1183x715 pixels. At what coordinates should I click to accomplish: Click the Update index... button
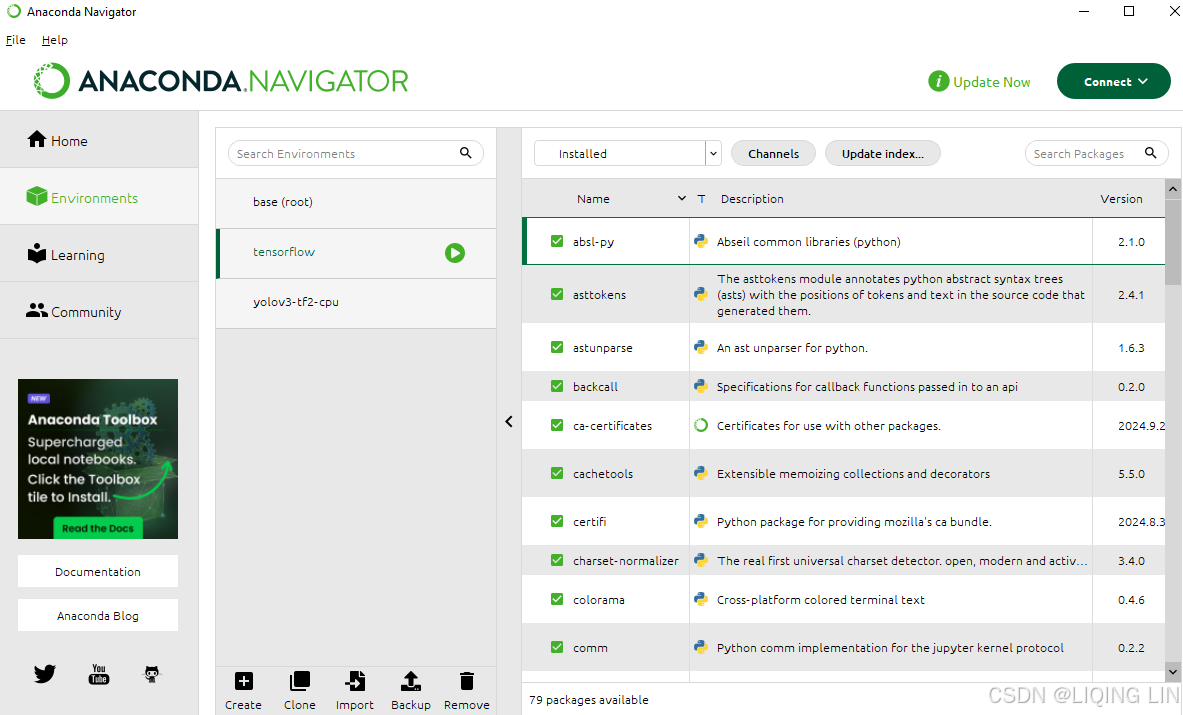[x=883, y=153]
